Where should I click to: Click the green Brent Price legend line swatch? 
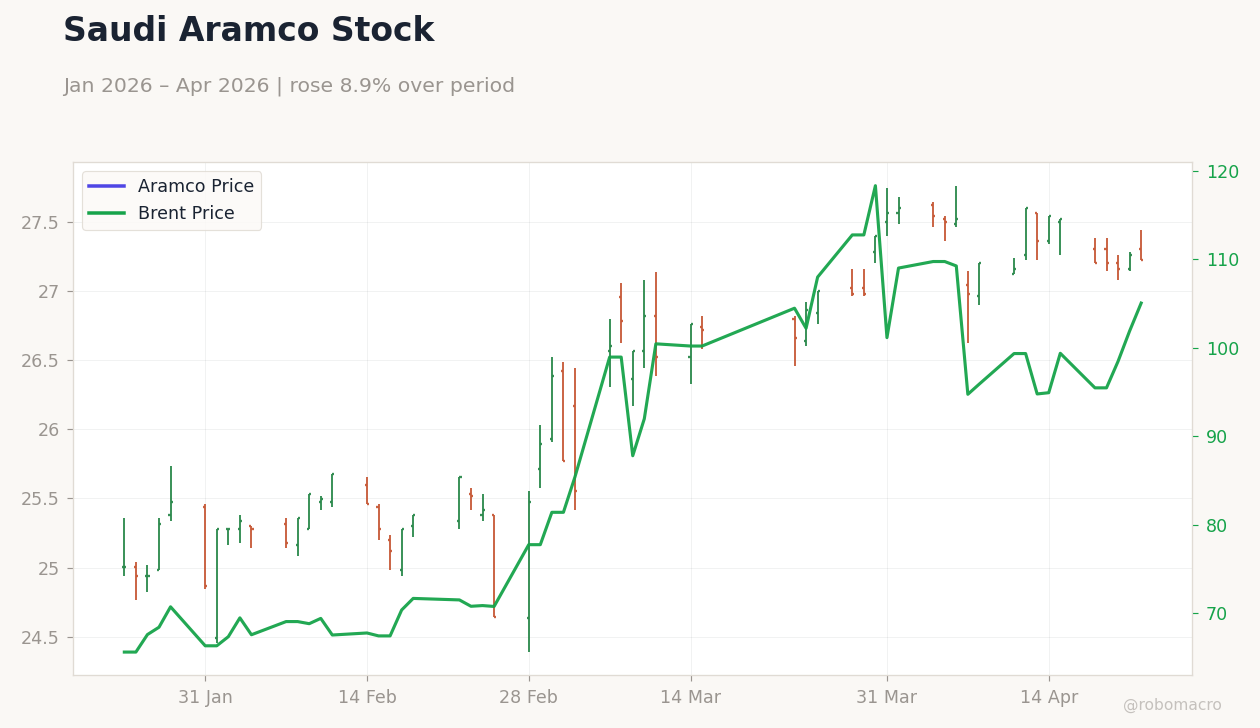(x=107, y=213)
